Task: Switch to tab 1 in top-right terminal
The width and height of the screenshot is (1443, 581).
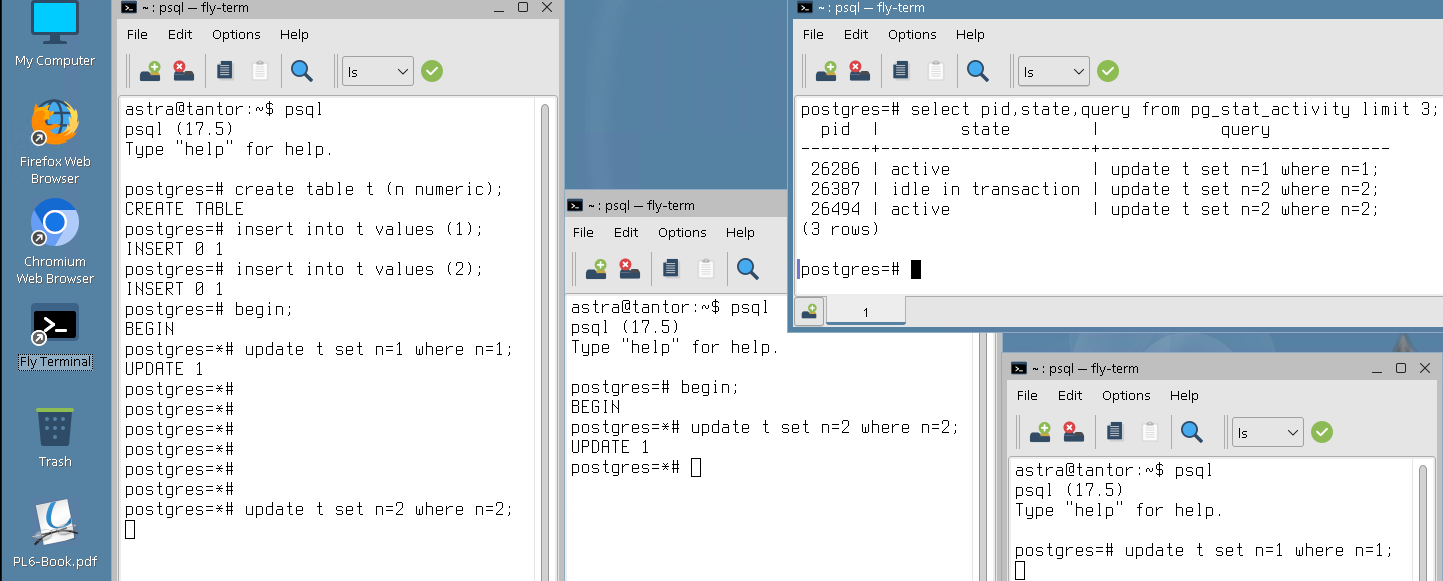Action: pyautogui.click(x=865, y=312)
